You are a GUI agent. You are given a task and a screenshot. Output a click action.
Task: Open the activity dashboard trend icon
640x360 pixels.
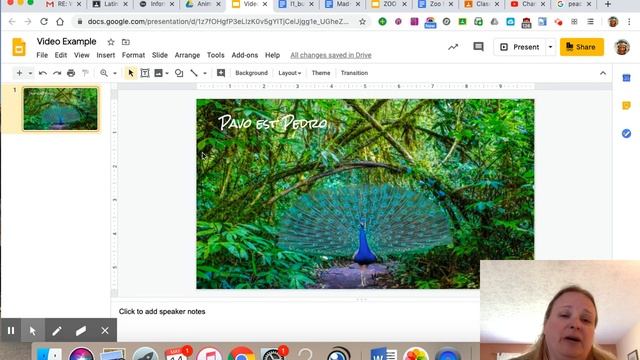(453, 47)
